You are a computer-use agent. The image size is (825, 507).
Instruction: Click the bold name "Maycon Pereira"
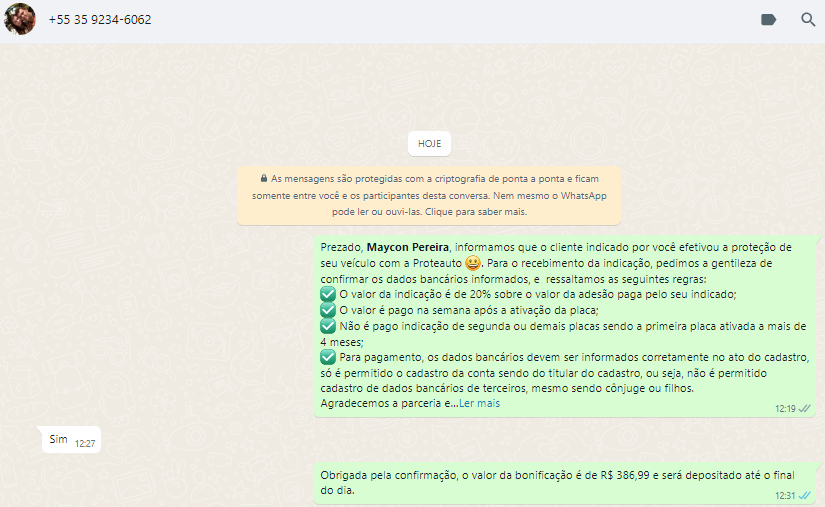pyautogui.click(x=408, y=247)
